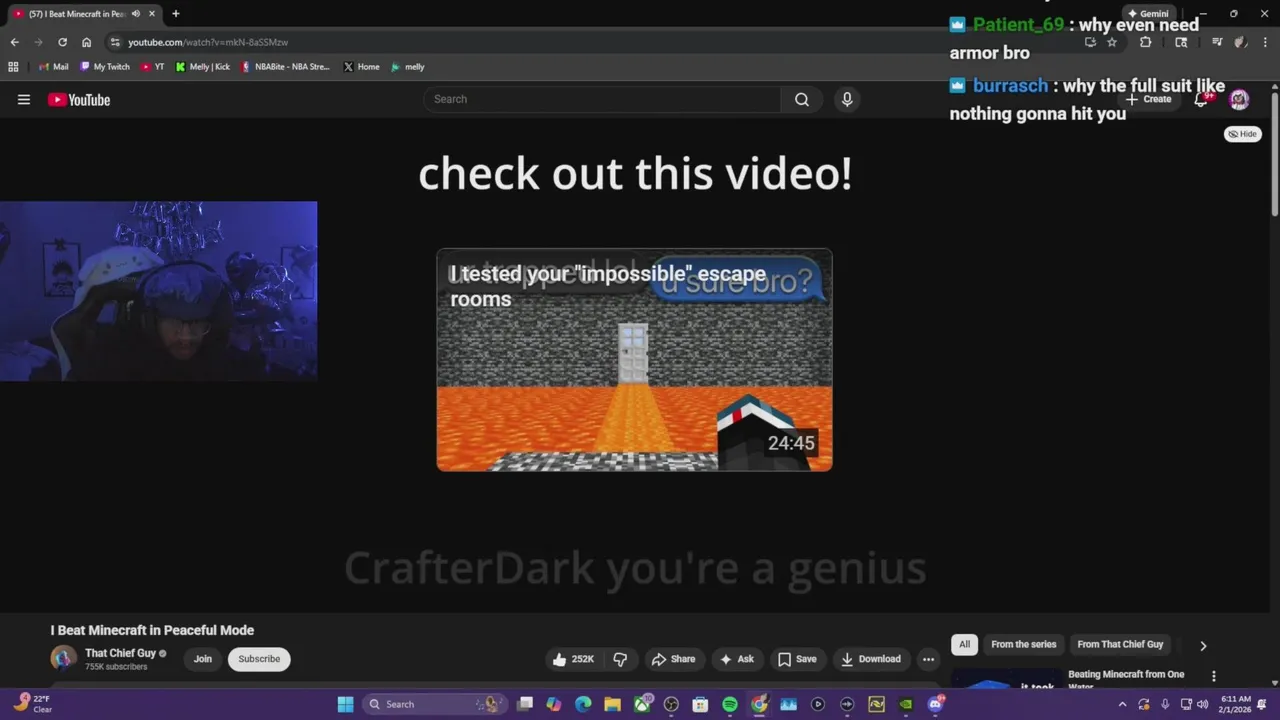This screenshot has width=1280, height=720.
Task: Open the melly bookmark
Action: [x=408, y=67]
